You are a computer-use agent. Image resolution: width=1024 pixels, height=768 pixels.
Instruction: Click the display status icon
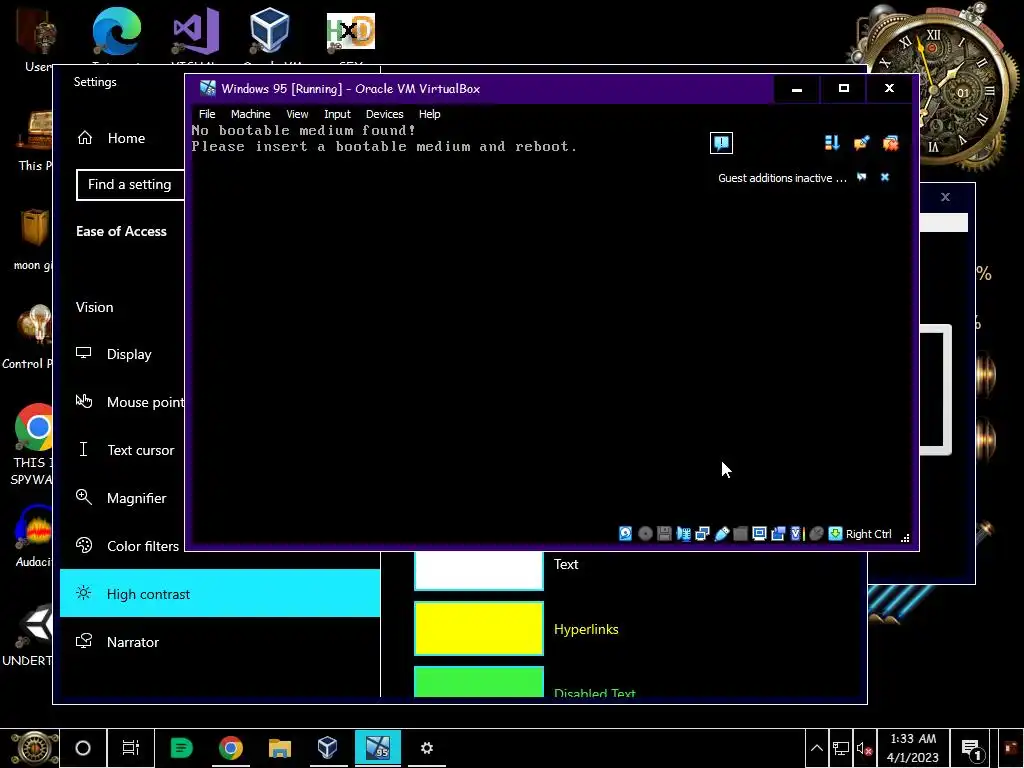click(x=759, y=534)
